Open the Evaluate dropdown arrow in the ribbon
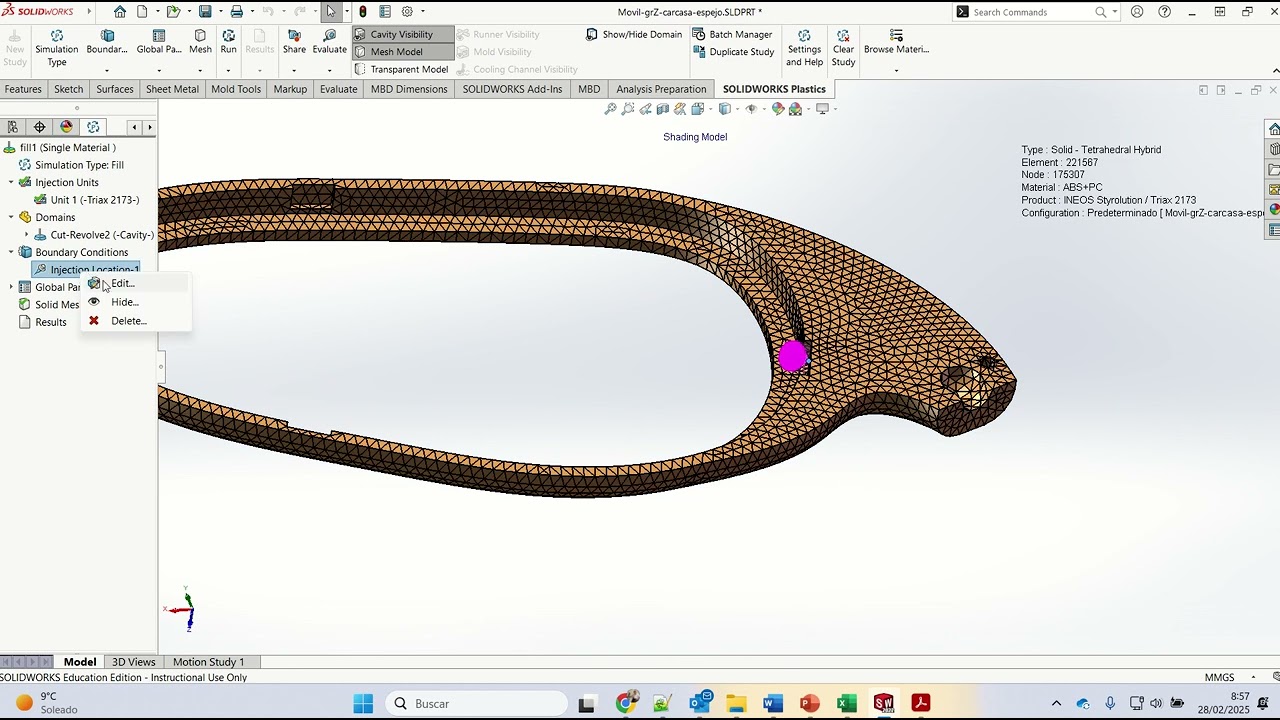1280x720 pixels. tap(329, 71)
